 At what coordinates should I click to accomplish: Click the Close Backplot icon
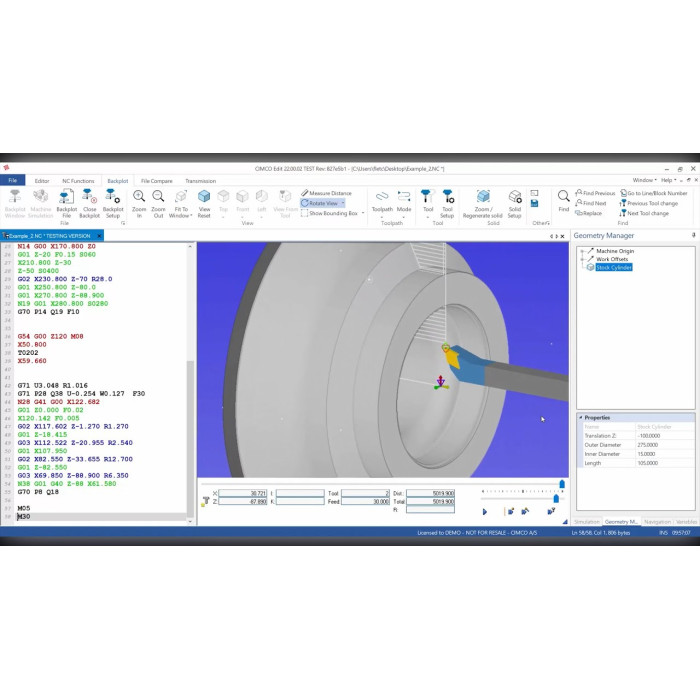[89, 202]
